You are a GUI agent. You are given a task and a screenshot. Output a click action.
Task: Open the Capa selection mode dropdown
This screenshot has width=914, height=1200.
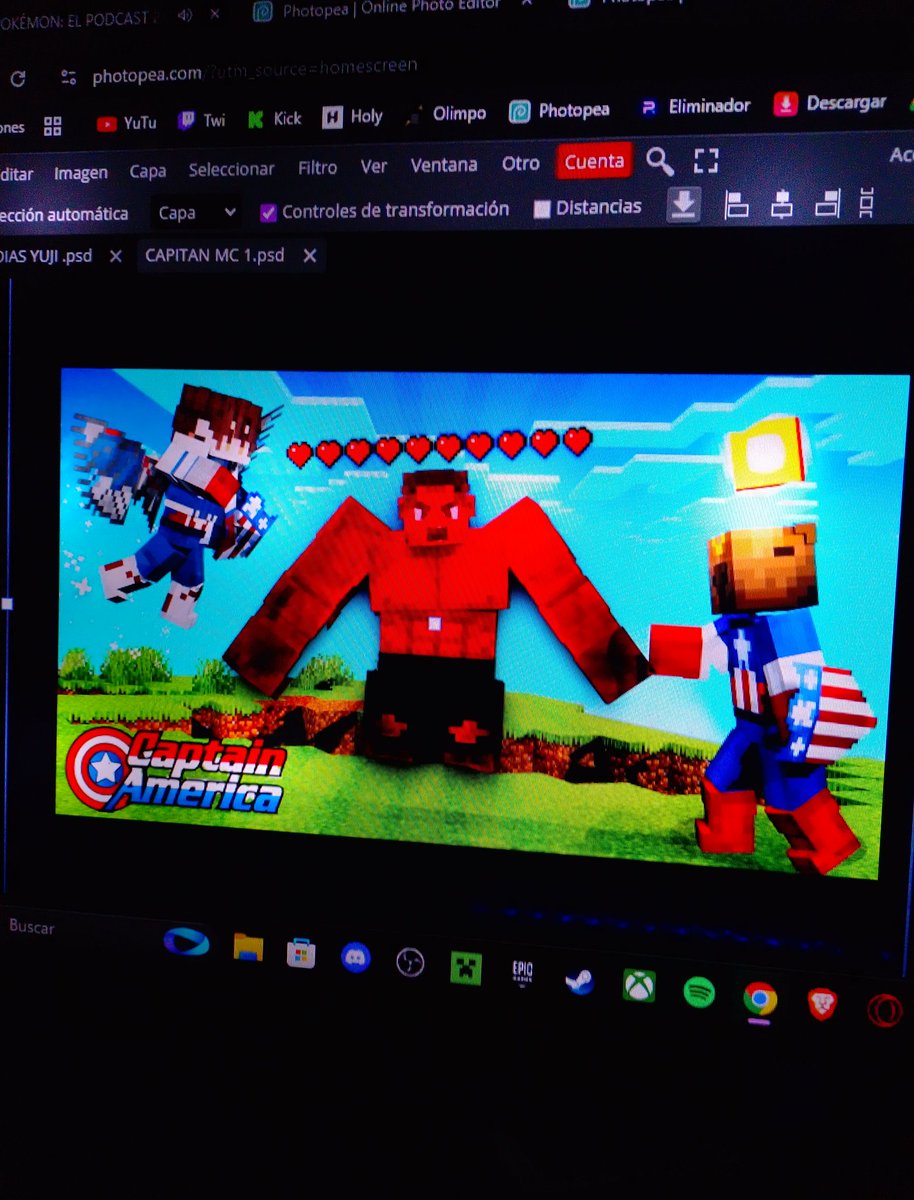point(195,212)
